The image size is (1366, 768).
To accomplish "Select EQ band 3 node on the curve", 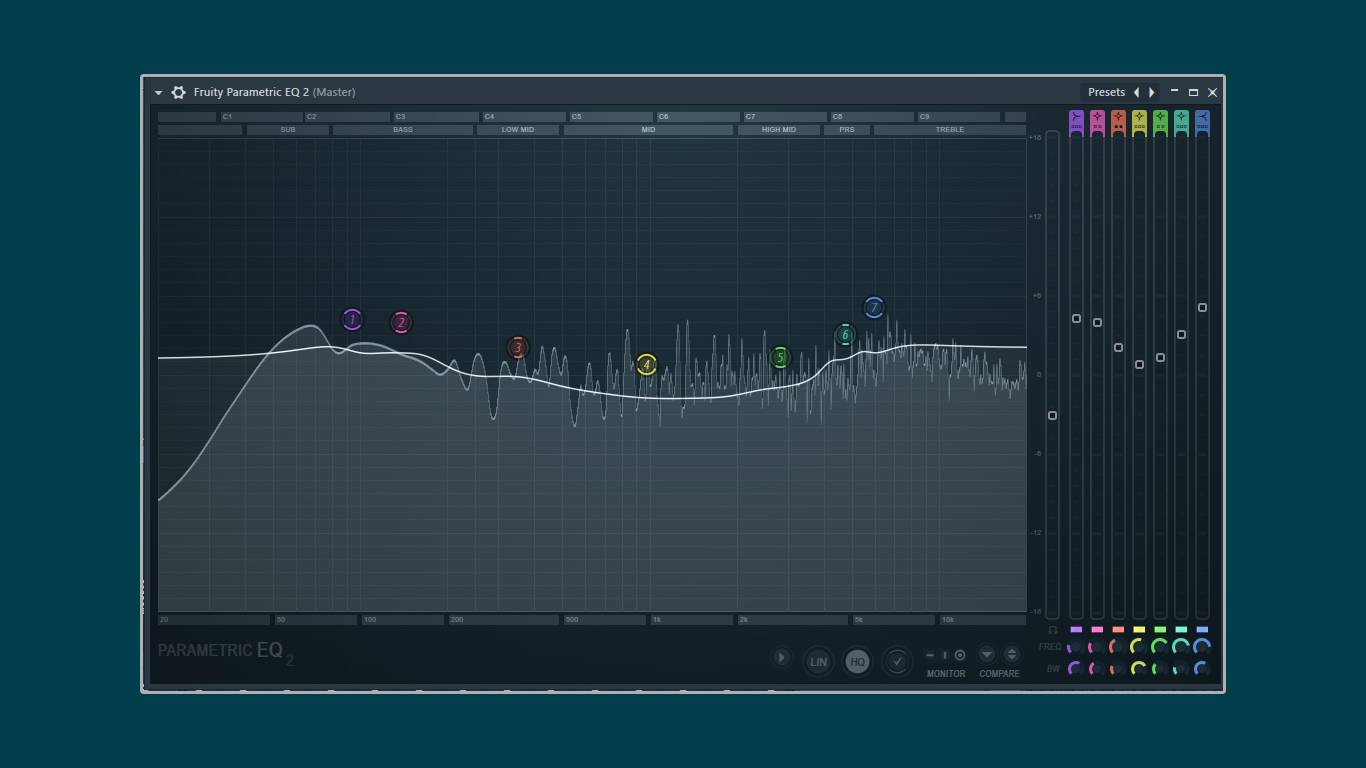I will click(517, 347).
